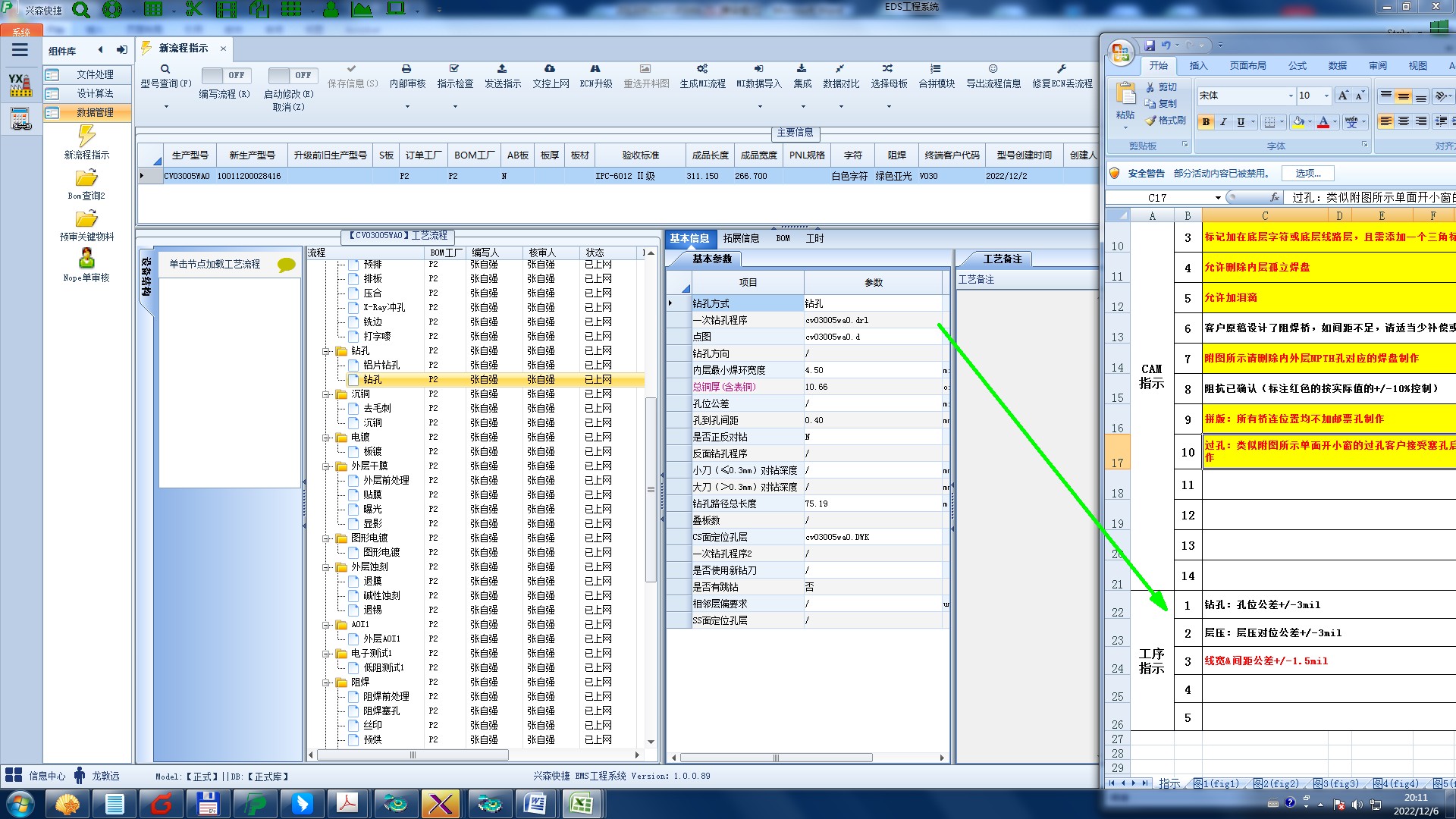Viewport: 1456px width, 819px height.
Task: Toggle bold formatting in Excel ribbon
Action: [1206, 122]
